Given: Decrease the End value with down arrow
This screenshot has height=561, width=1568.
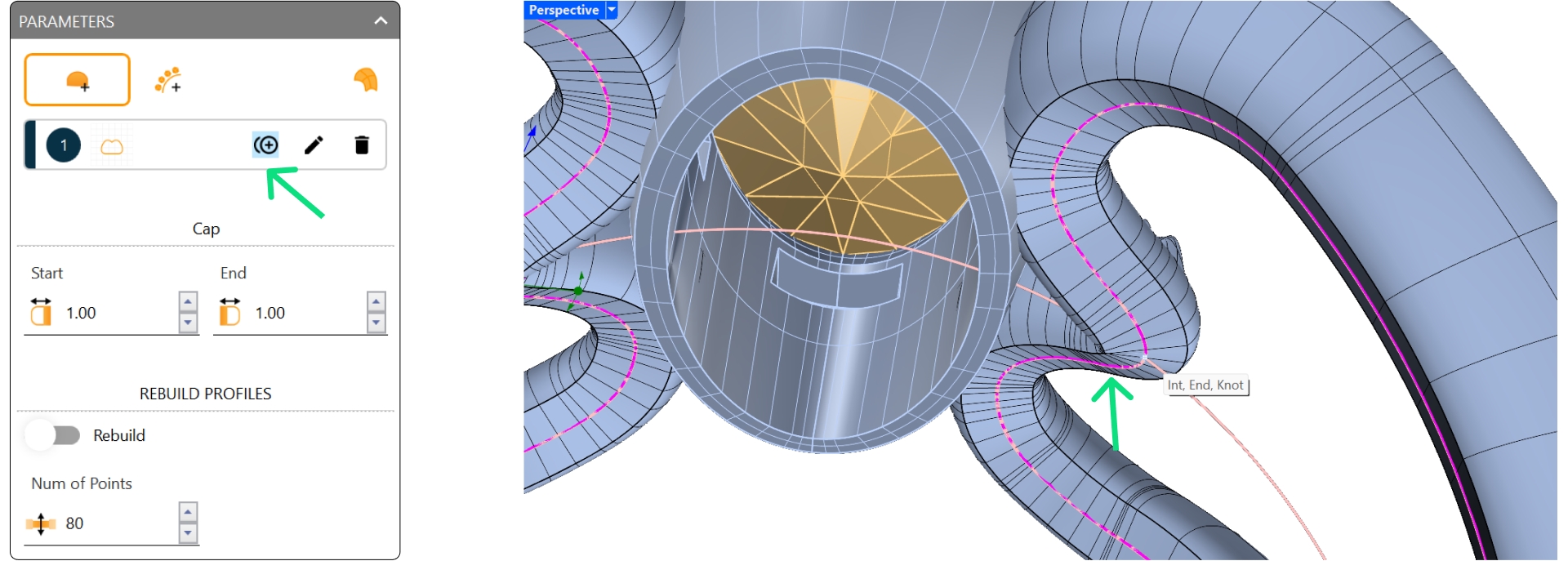Looking at the screenshot, I should point(376,323).
